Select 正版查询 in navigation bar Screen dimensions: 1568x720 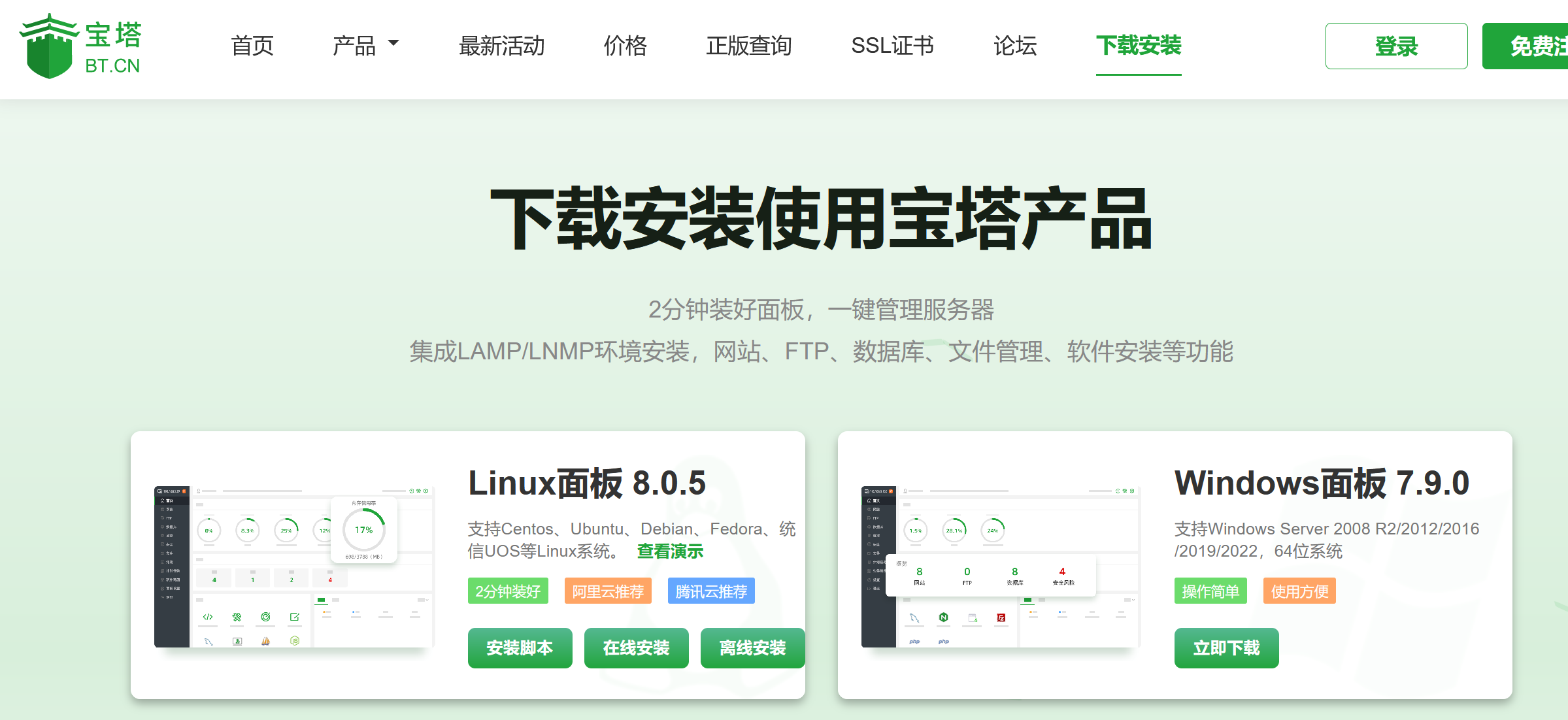[x=749, y=46]
